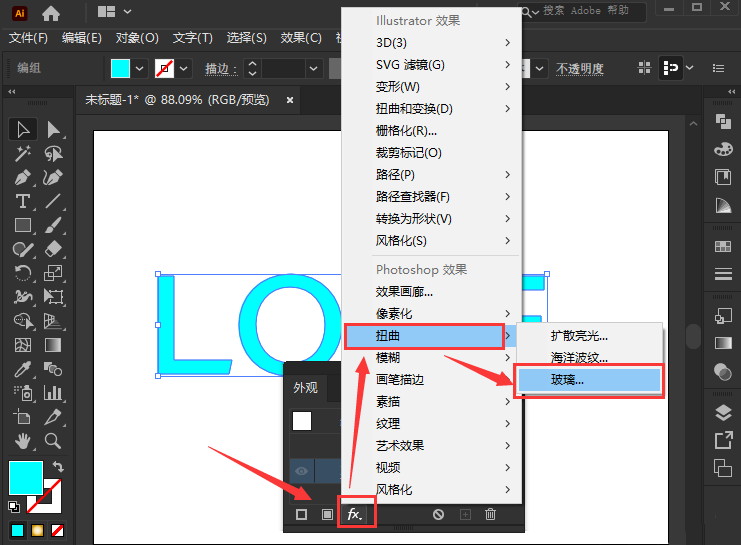The height and width of the screenshot is (545, 741).
Task: Open stroke color dropdown in control bar
Action: pos(184,69)
